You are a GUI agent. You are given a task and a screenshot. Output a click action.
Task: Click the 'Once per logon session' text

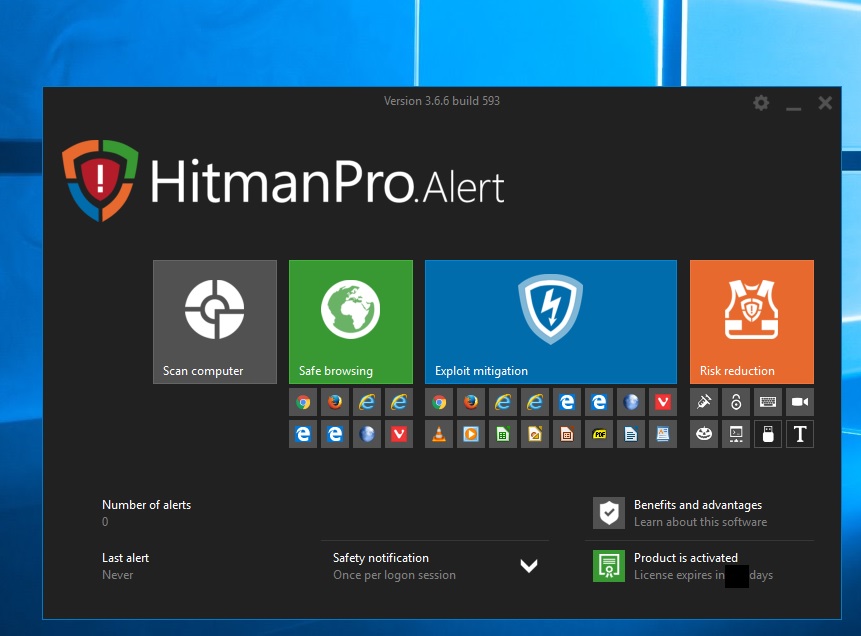point(394,575)
